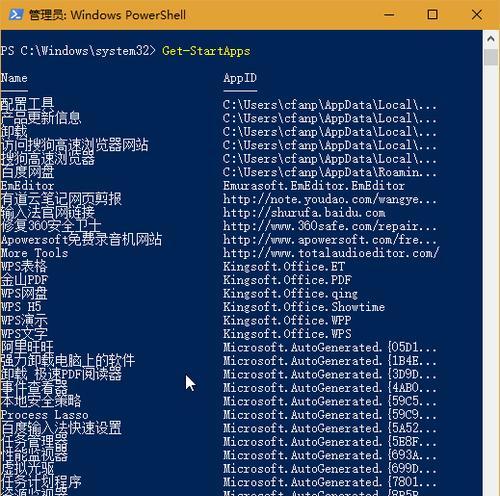Screen dimensions: 500x496
Task: Click the WPS表格 name entry
Action: point(24,267)
